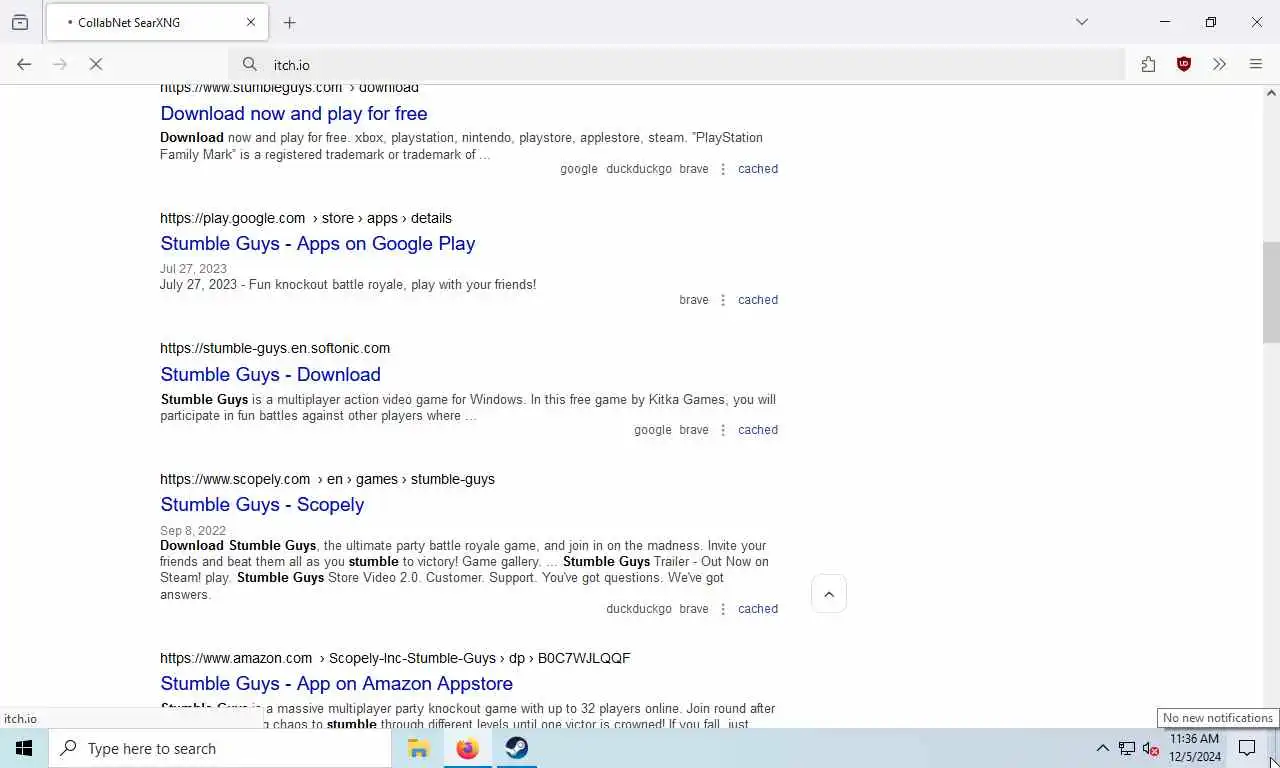Show more tools overflow chevrons
1280x768 pixels.
click(x=1219, y=64)
